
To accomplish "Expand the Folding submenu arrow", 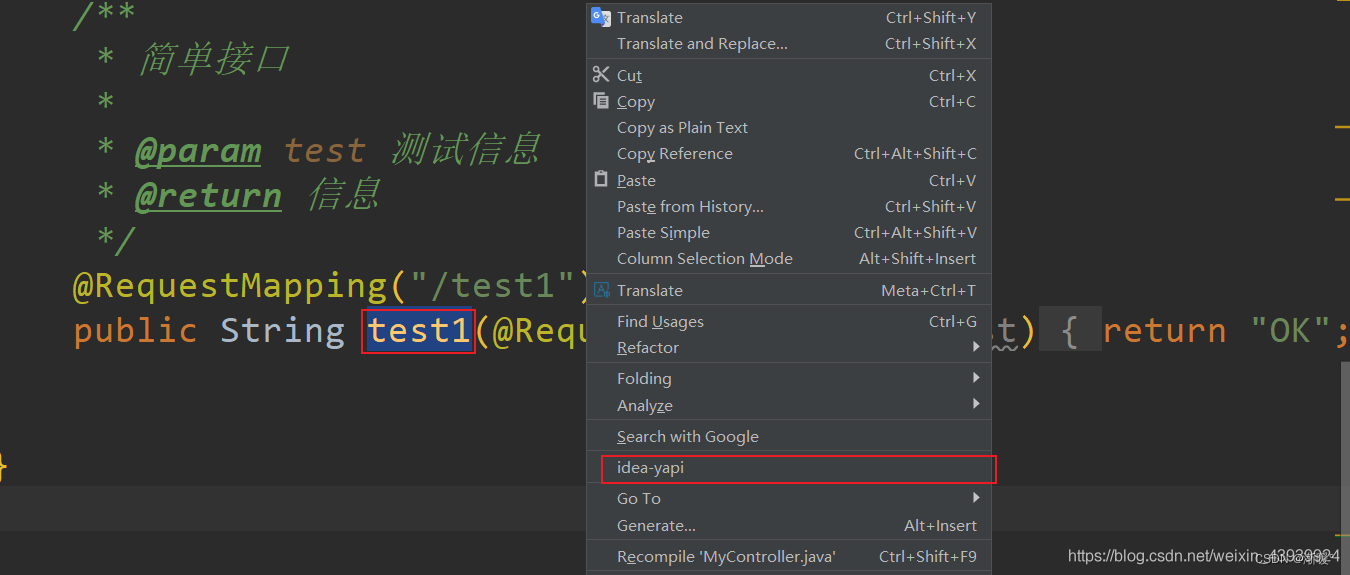I will point(976,378).
